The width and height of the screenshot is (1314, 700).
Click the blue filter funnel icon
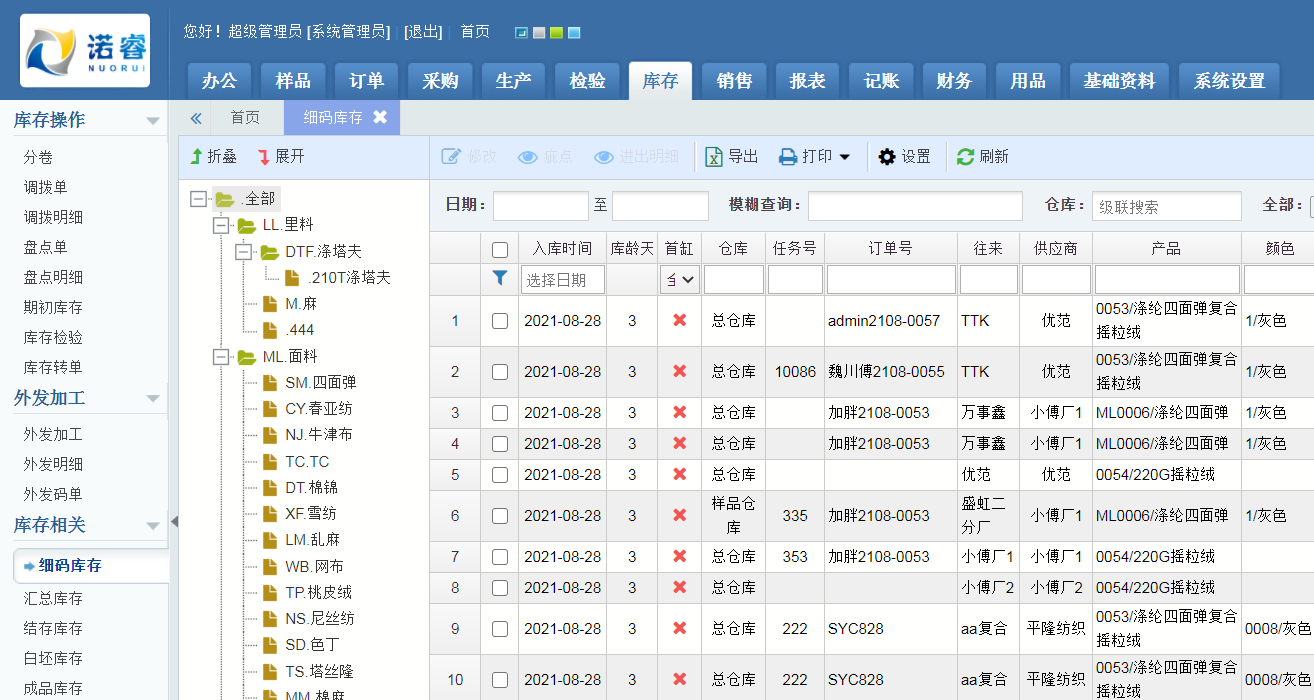pyautogui.click(x=500, y=279)
